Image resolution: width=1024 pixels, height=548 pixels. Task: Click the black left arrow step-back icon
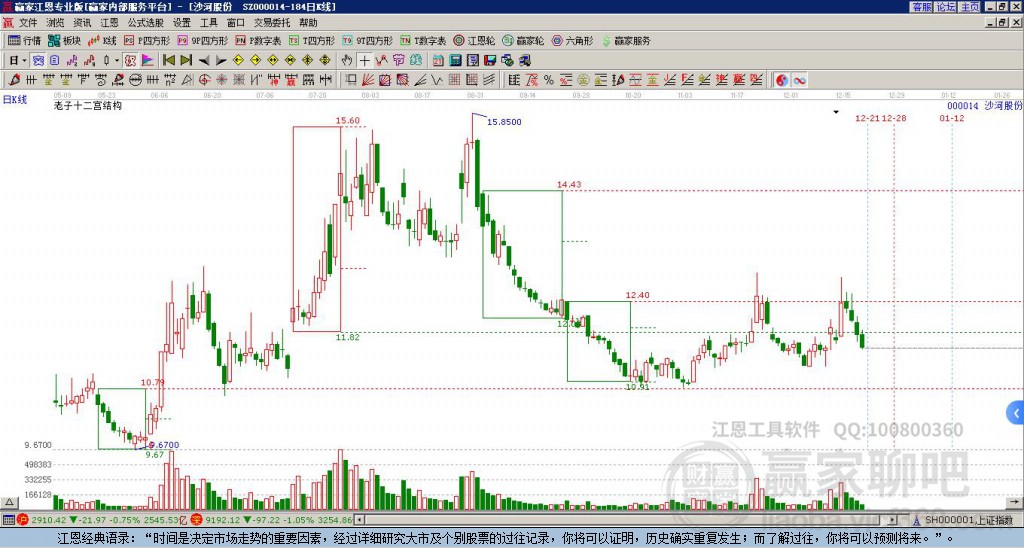tap(204, 61)
